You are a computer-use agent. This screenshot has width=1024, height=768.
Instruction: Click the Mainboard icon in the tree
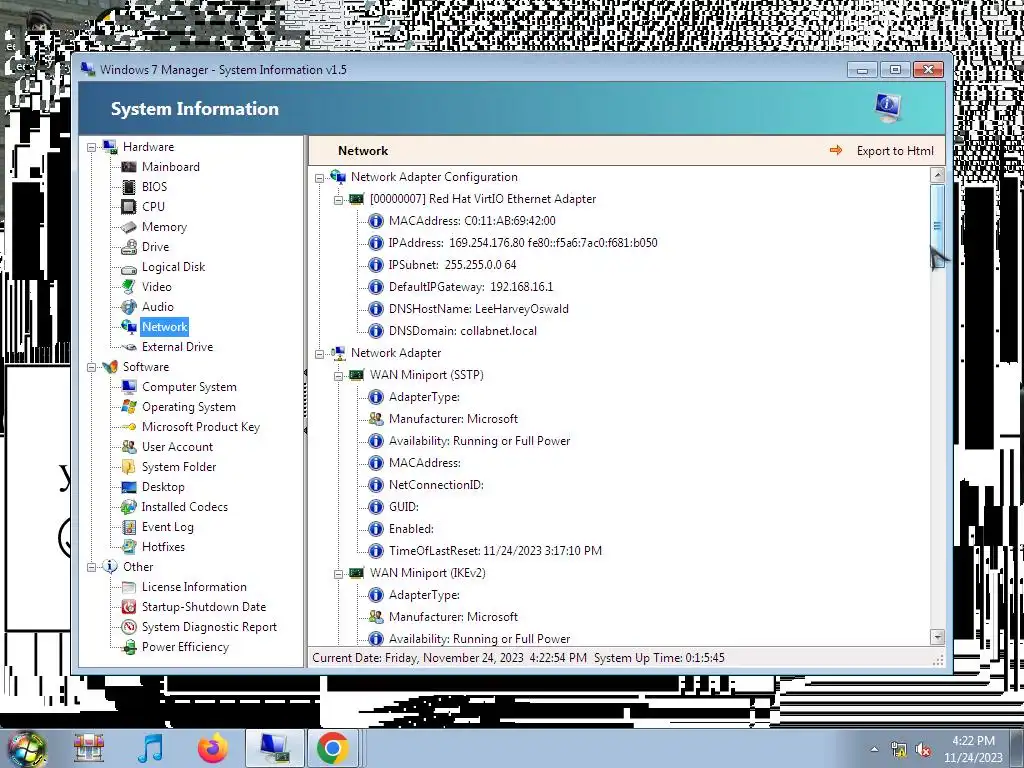(x=129, y=167)
